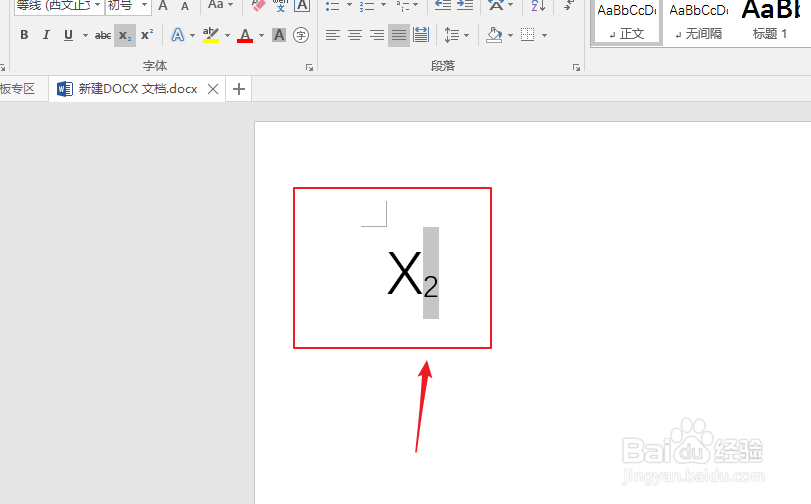
Task: Apply numbered list icon
Action: coord(367,6)
